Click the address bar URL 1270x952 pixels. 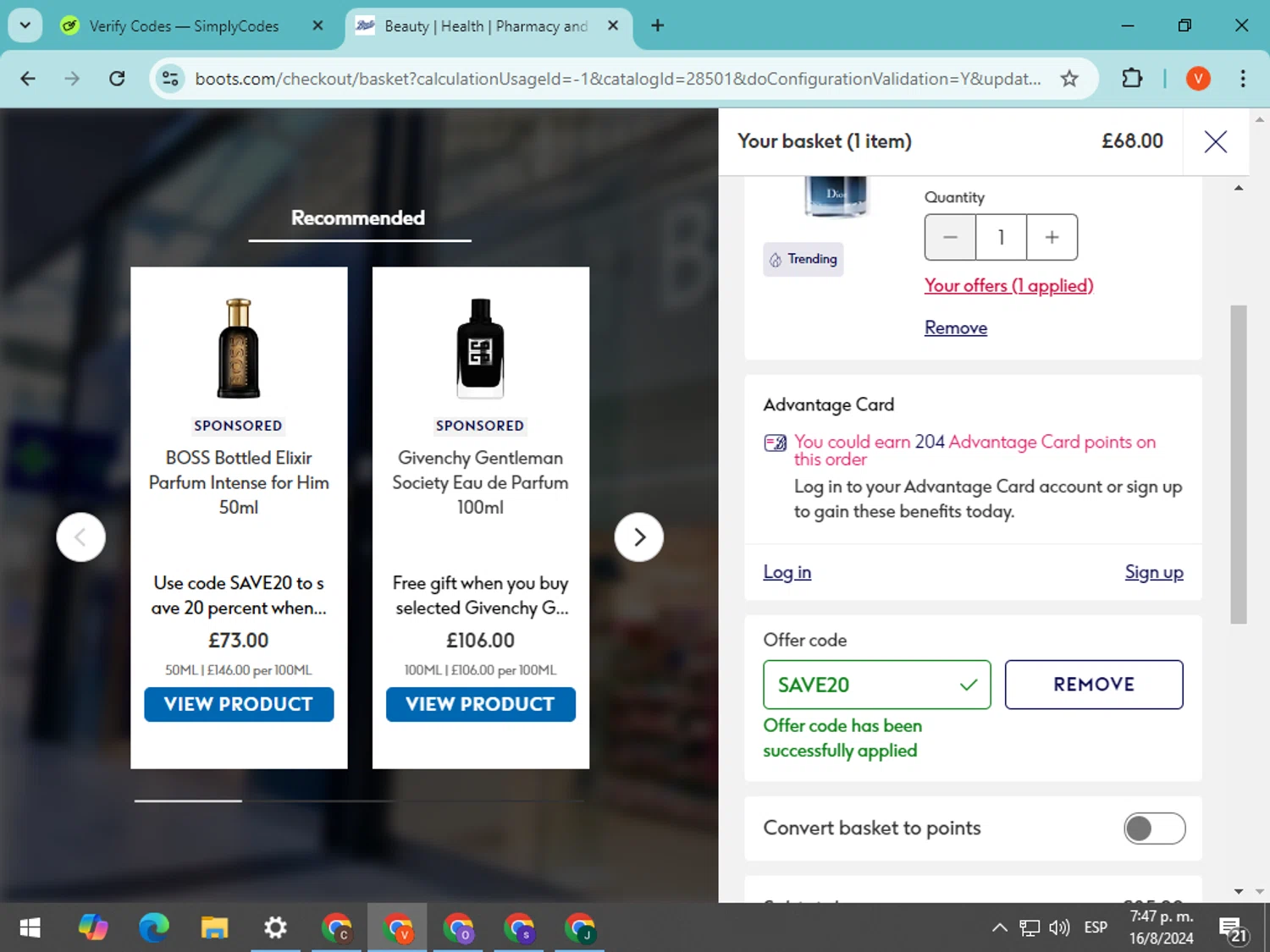[618, 79]
